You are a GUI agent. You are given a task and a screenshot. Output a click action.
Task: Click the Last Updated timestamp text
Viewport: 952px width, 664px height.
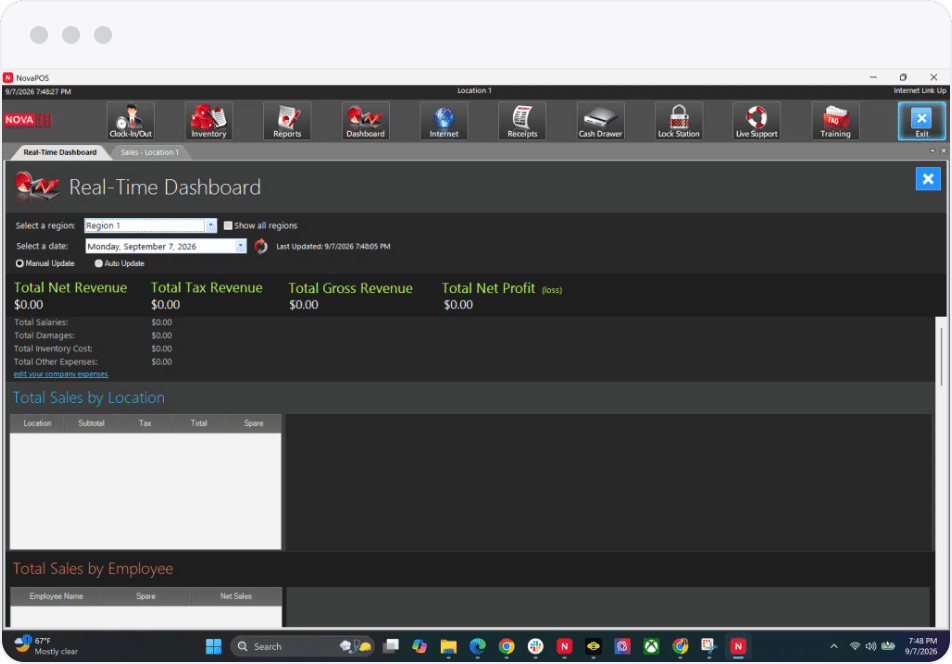point(333,247)
